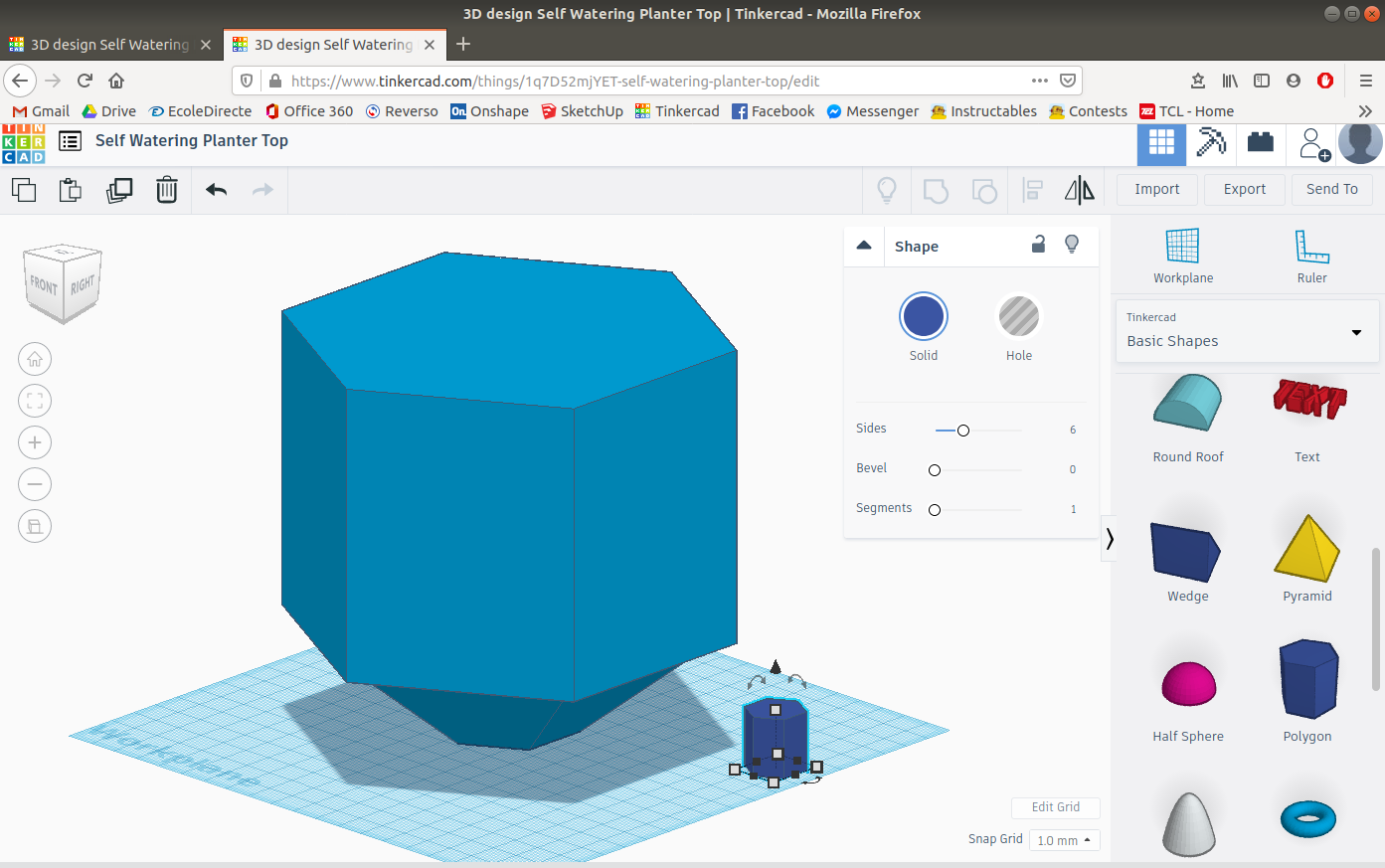Click the Undo arrow in the toolbar
The height and width of the screenshot is (868, 1385).
click(x=216, y=189)
